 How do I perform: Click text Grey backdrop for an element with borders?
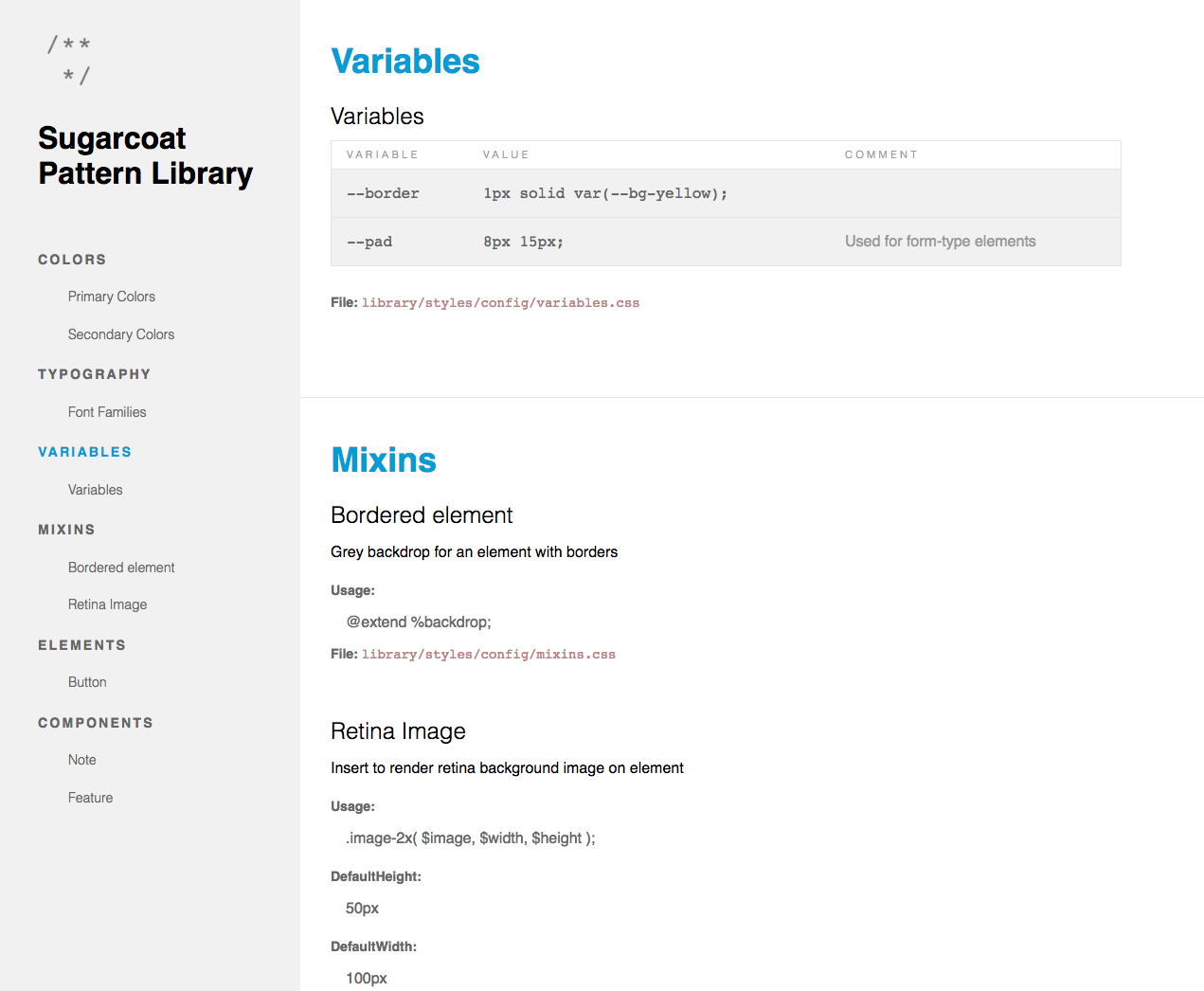coord(474,552)
